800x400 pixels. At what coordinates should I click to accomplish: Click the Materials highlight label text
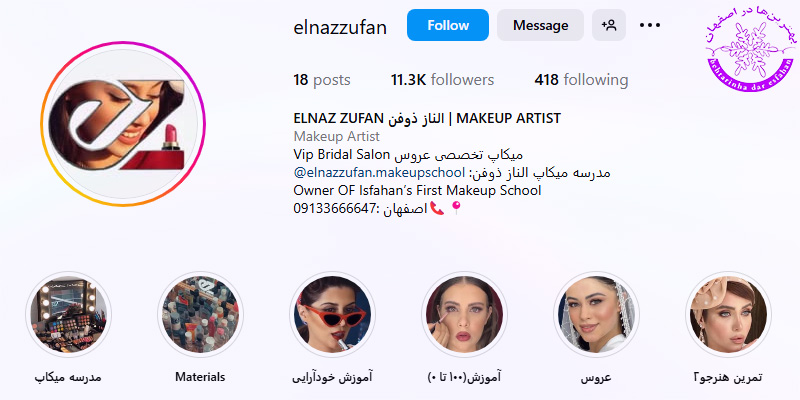point(200,377)
